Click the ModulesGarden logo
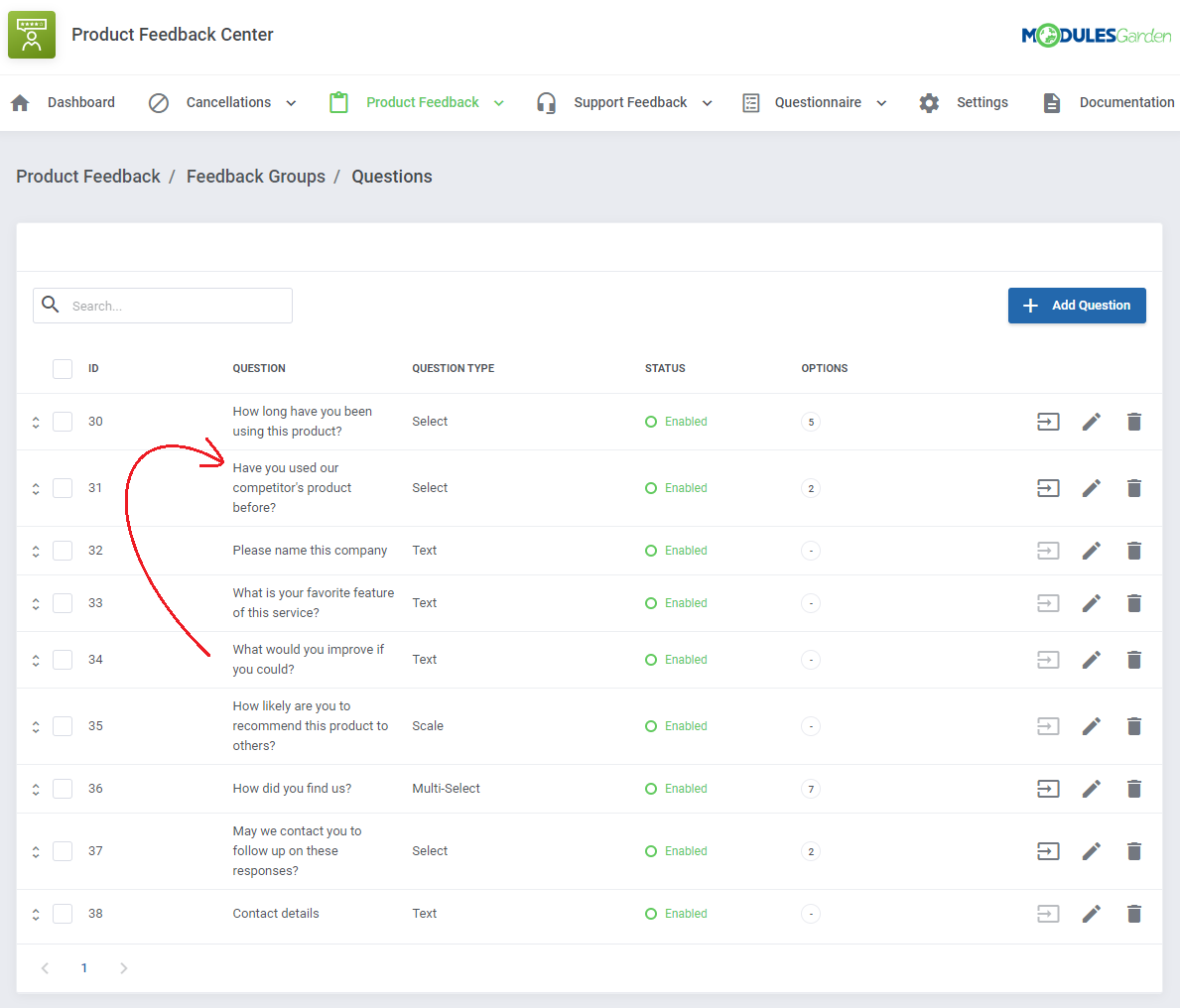Screen dimensions: 1180x1008 [x=1097, y=35]
